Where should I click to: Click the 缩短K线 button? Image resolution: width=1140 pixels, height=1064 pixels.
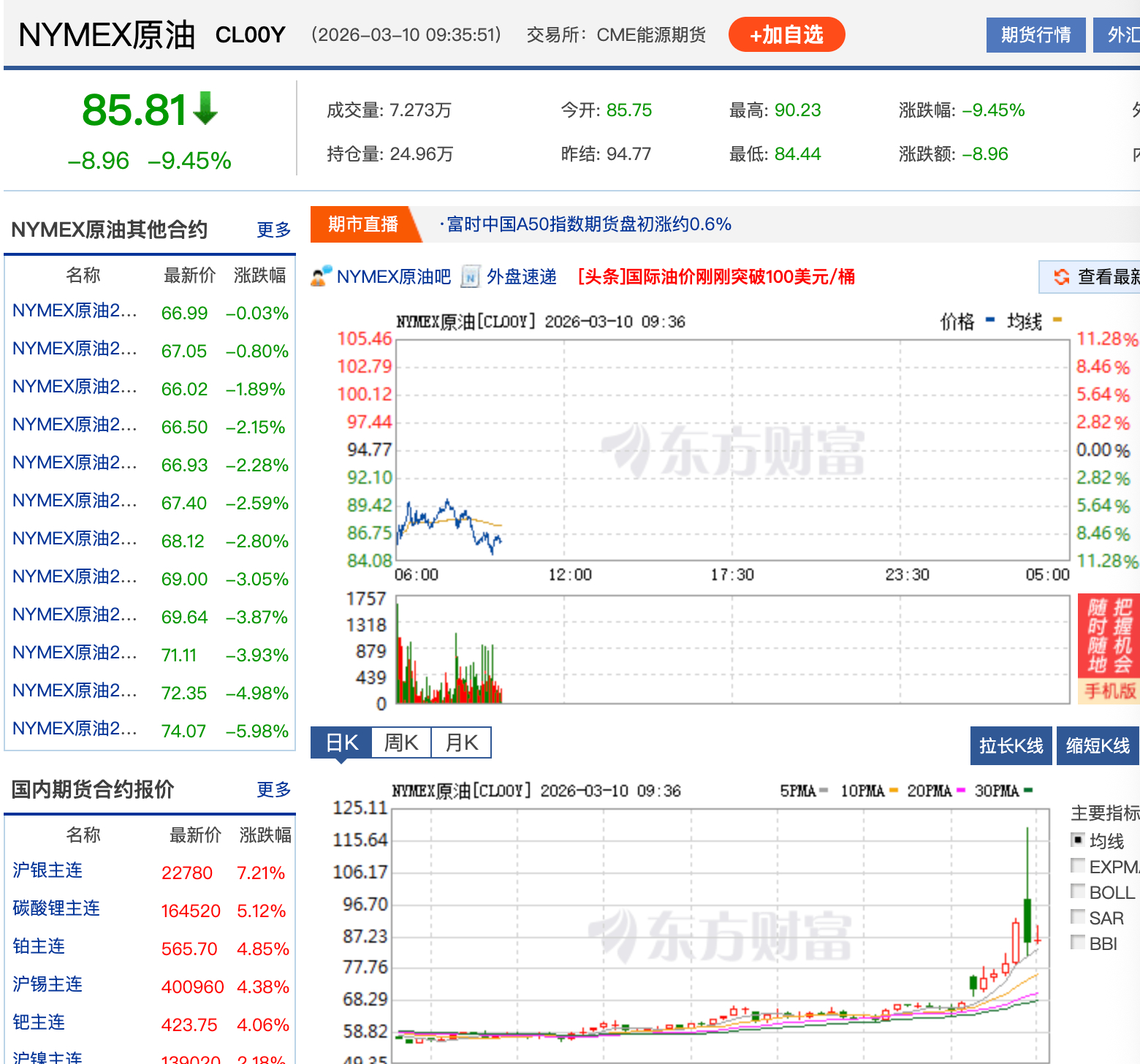[x=1098, y=746]
